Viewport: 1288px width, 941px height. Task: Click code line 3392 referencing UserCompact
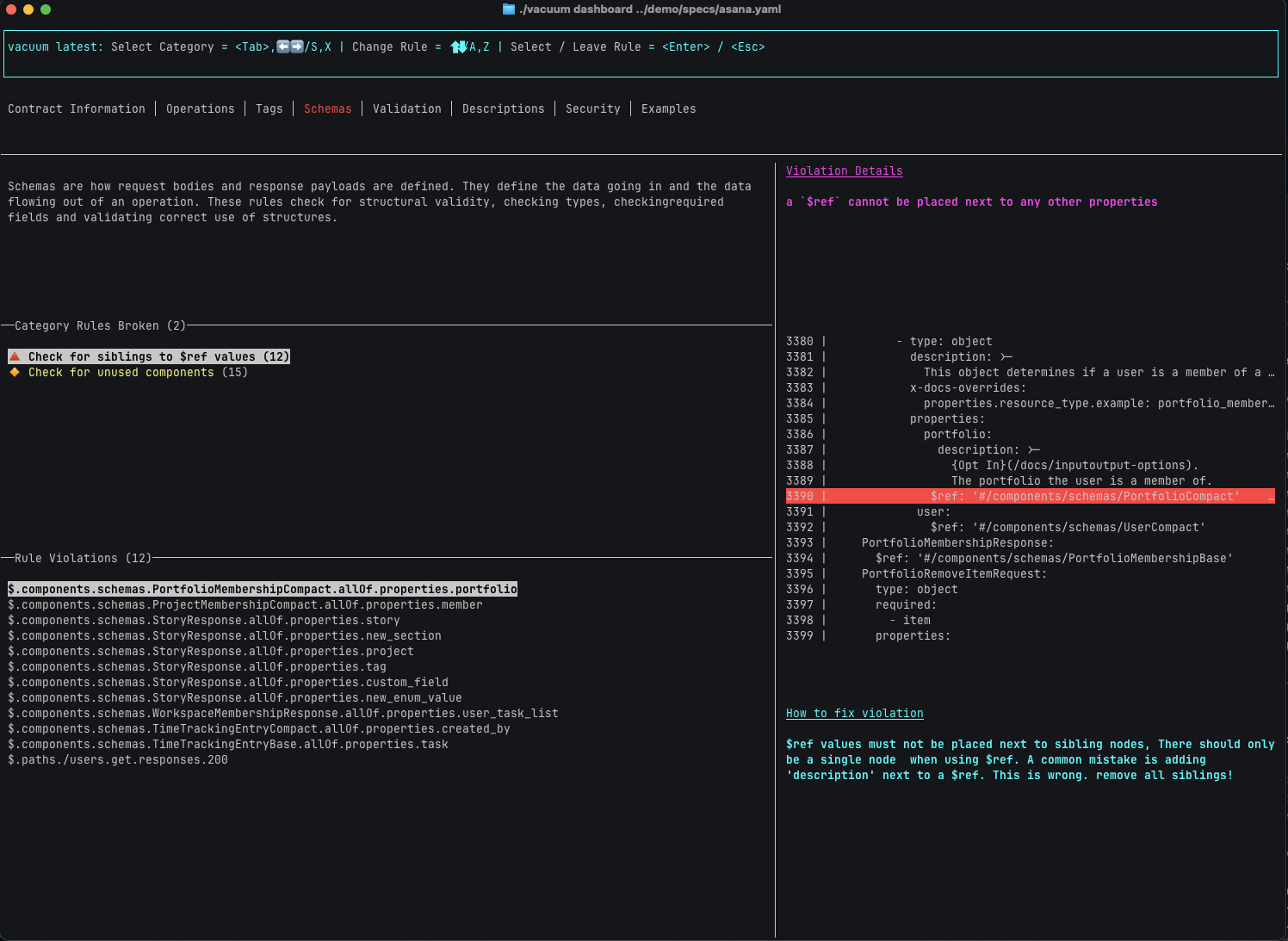click(x=996, y=527)
